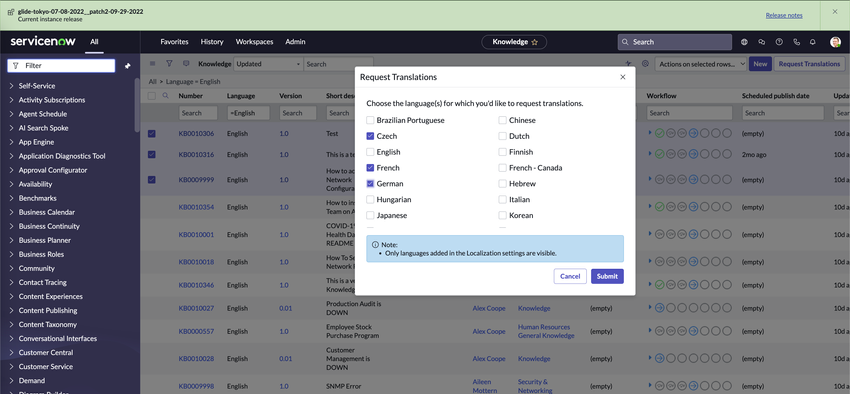The height and width of the screenshot is (394, 850).
Task: Expand the App Engine navigation module
Action: click(x=12, y=142)
